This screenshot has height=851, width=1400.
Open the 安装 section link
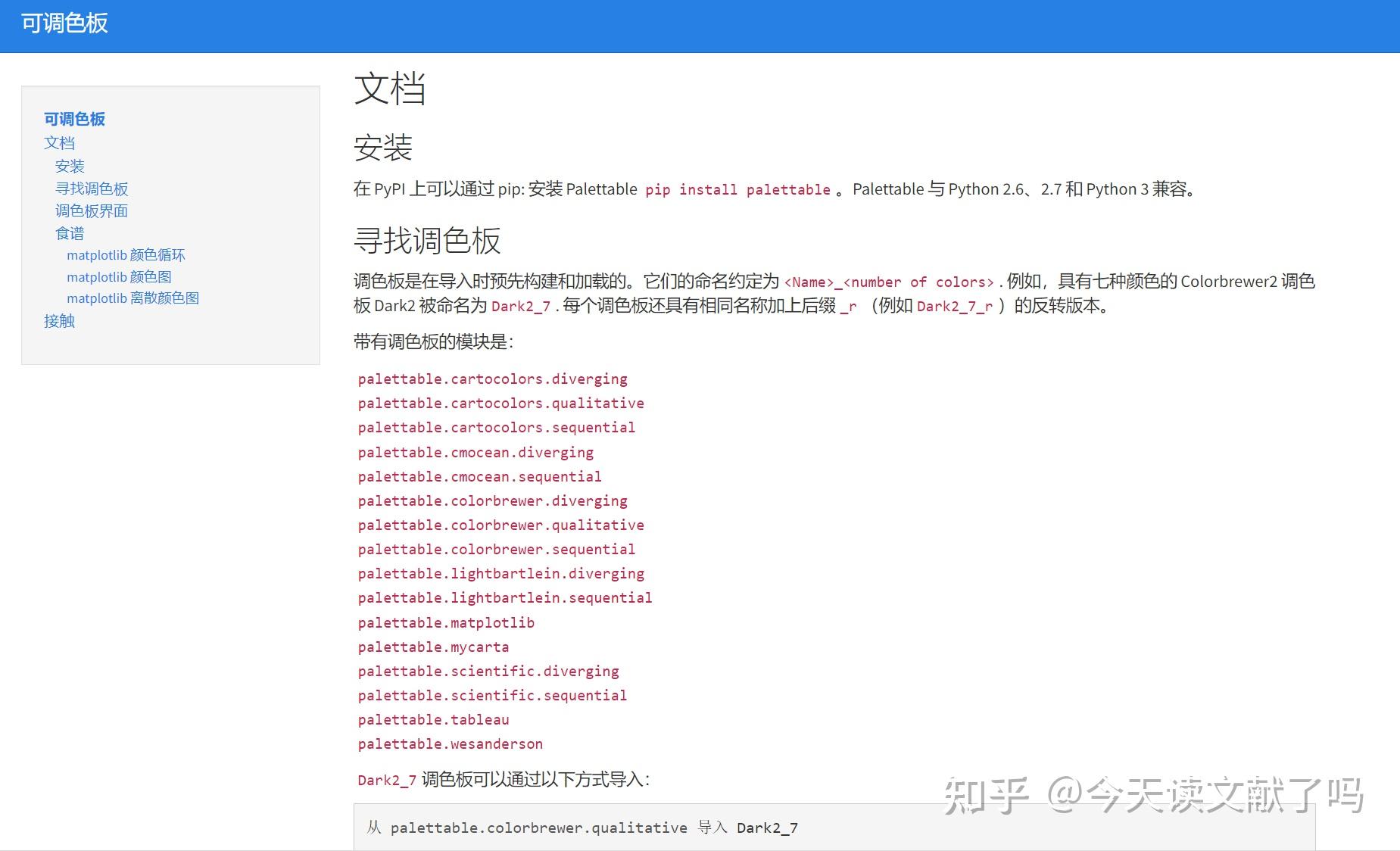tap(70, 166)
